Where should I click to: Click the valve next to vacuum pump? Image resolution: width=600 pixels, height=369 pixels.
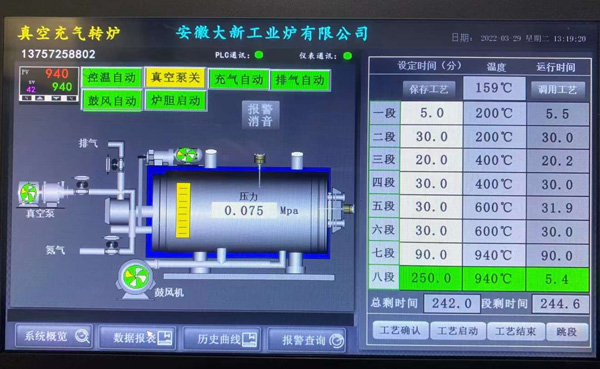pyautogui.click(x=82, y=185)
